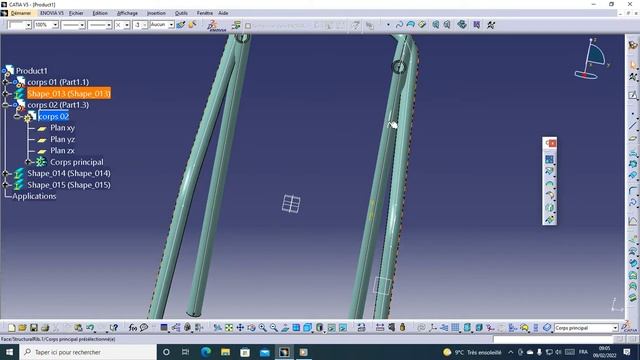The height and width of the screenshot is (360, 640).
Task: Open the Corps principal combo box dropdown
Action: tap(615, 328)
